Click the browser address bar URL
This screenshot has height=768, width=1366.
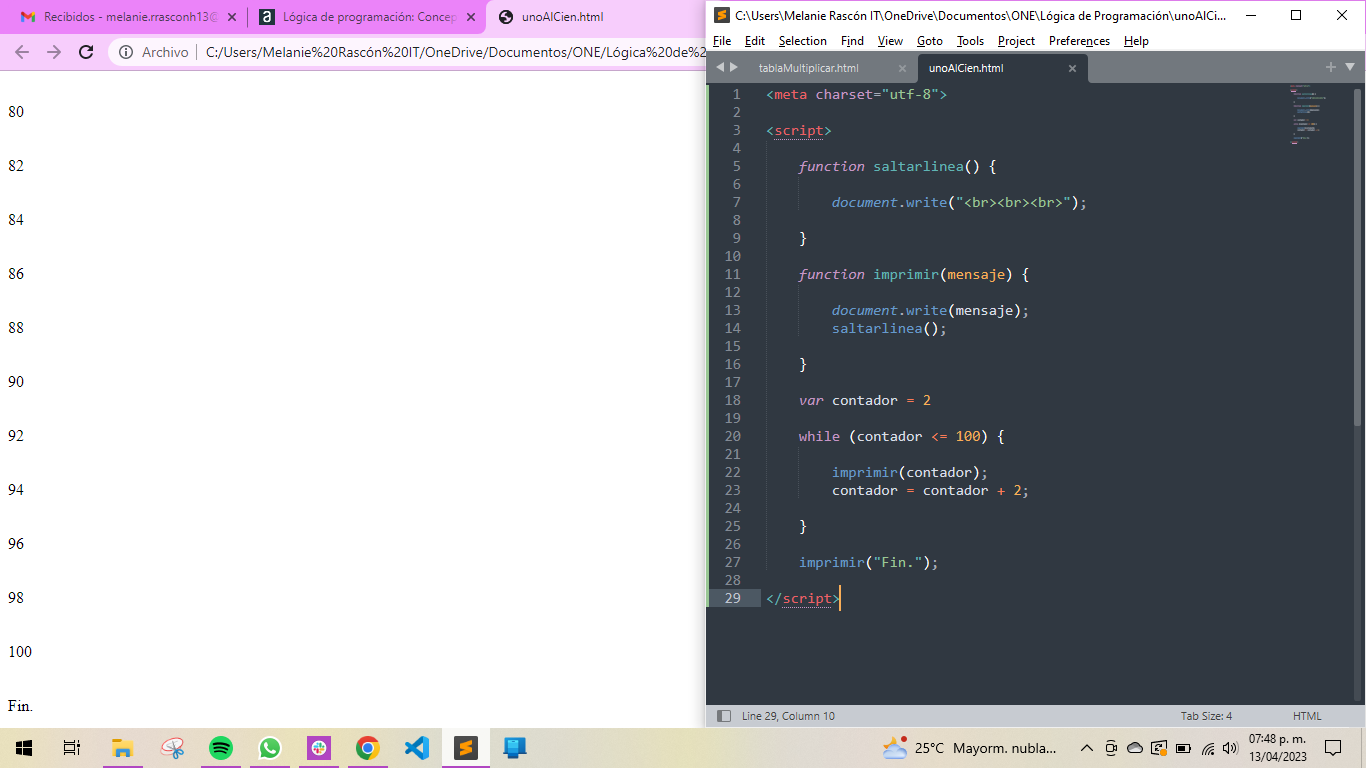pos(455,52)
